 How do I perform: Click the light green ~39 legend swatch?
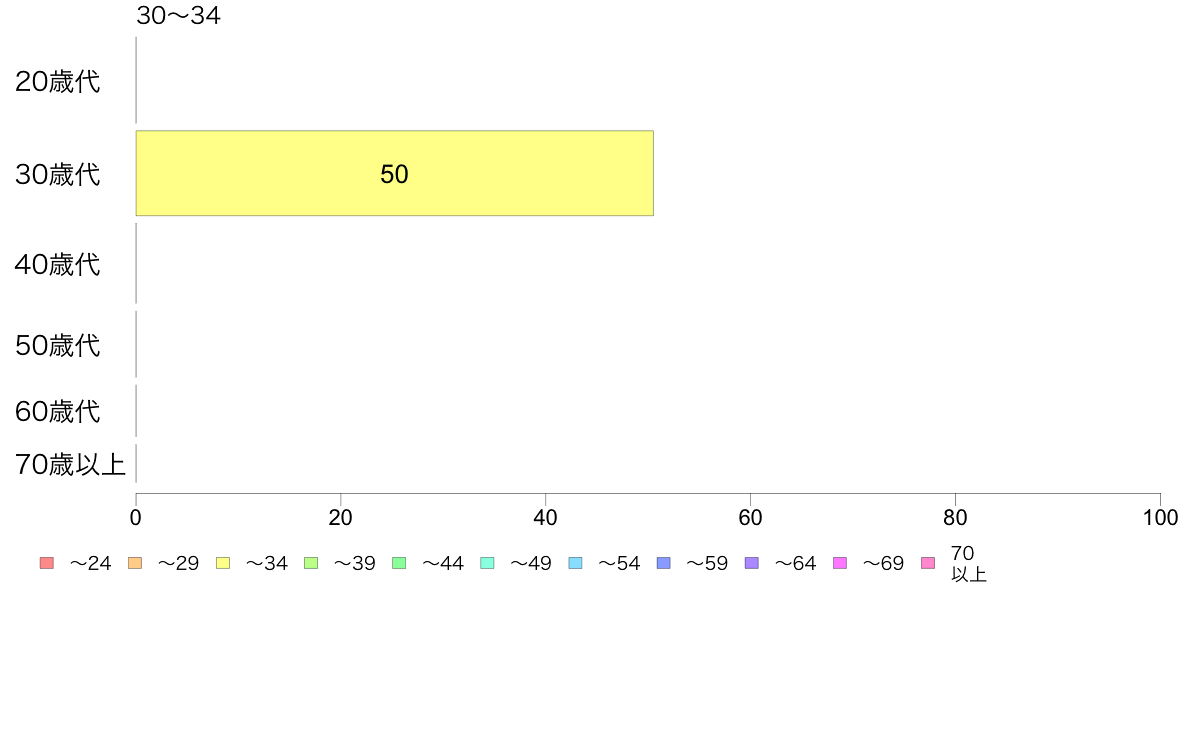click(311, 563)
